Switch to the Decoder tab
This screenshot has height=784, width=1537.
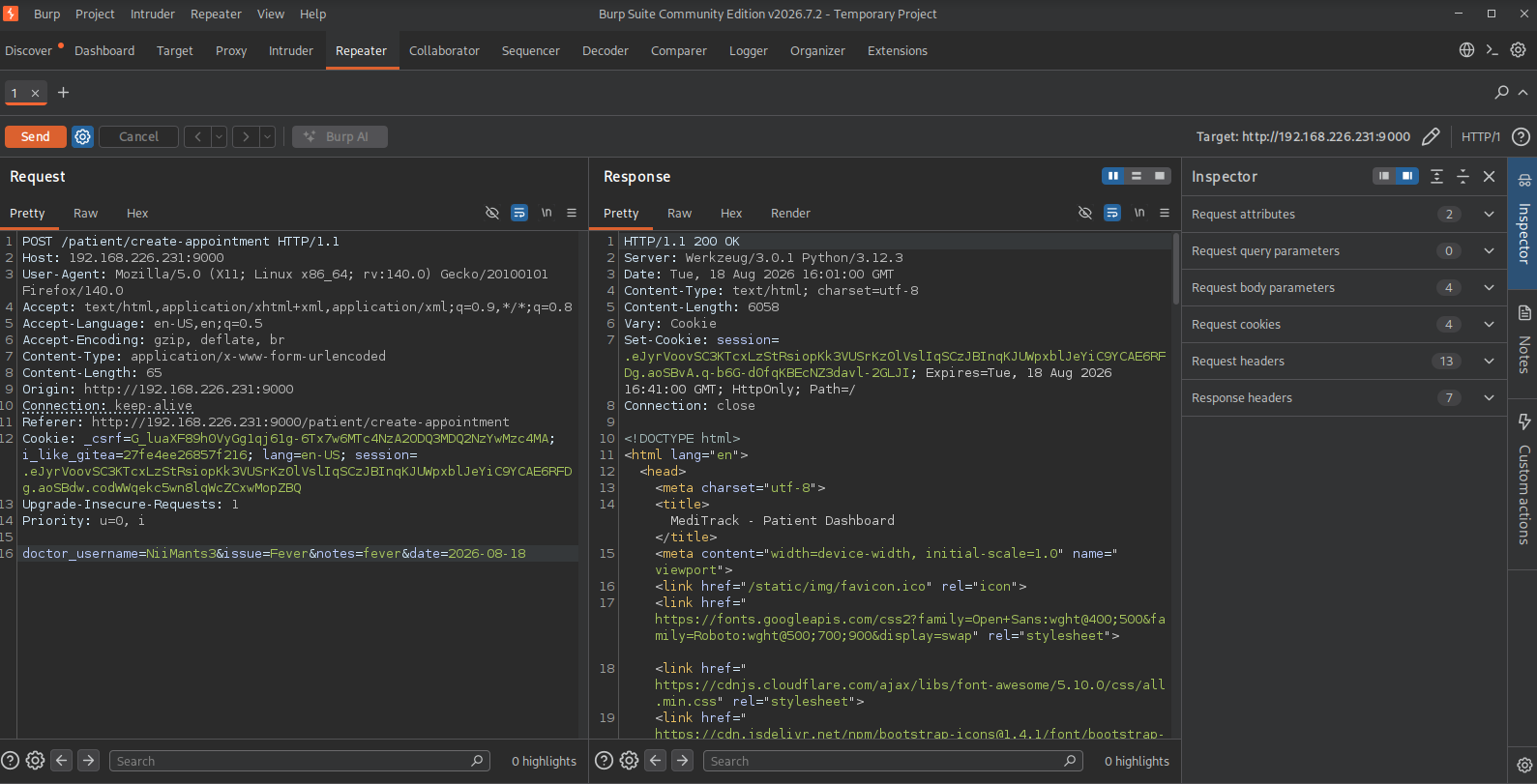[x=606, y=50]
